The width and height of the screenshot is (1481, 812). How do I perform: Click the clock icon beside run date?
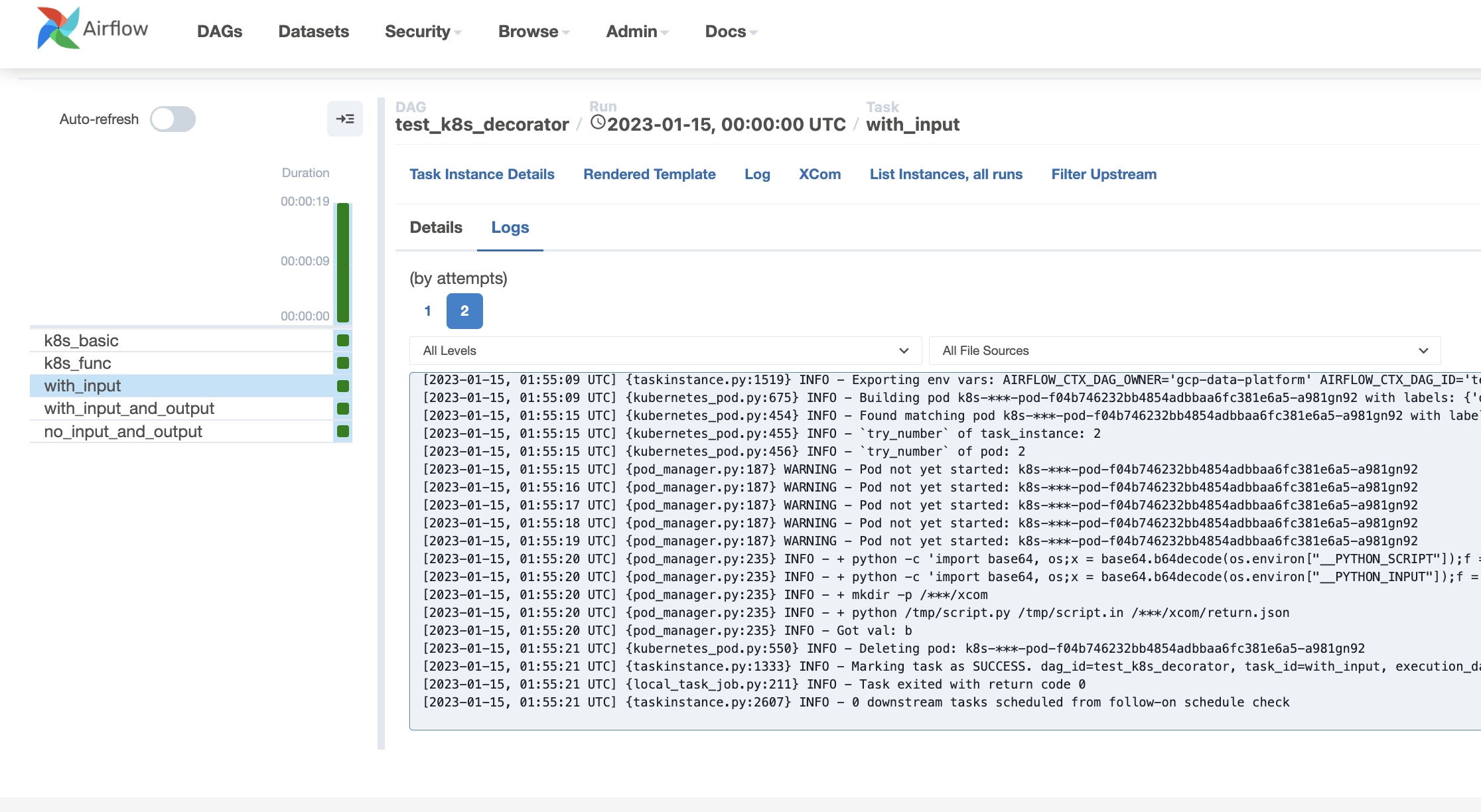(x=598, y=123)
